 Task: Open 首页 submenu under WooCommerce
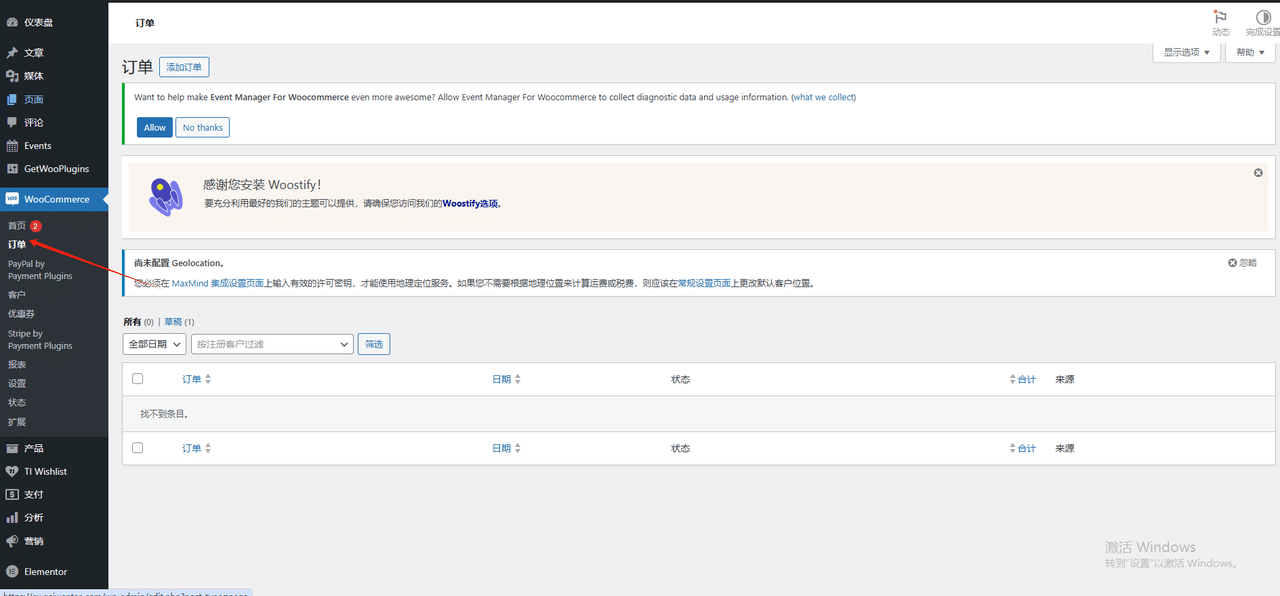click(17, 226)
